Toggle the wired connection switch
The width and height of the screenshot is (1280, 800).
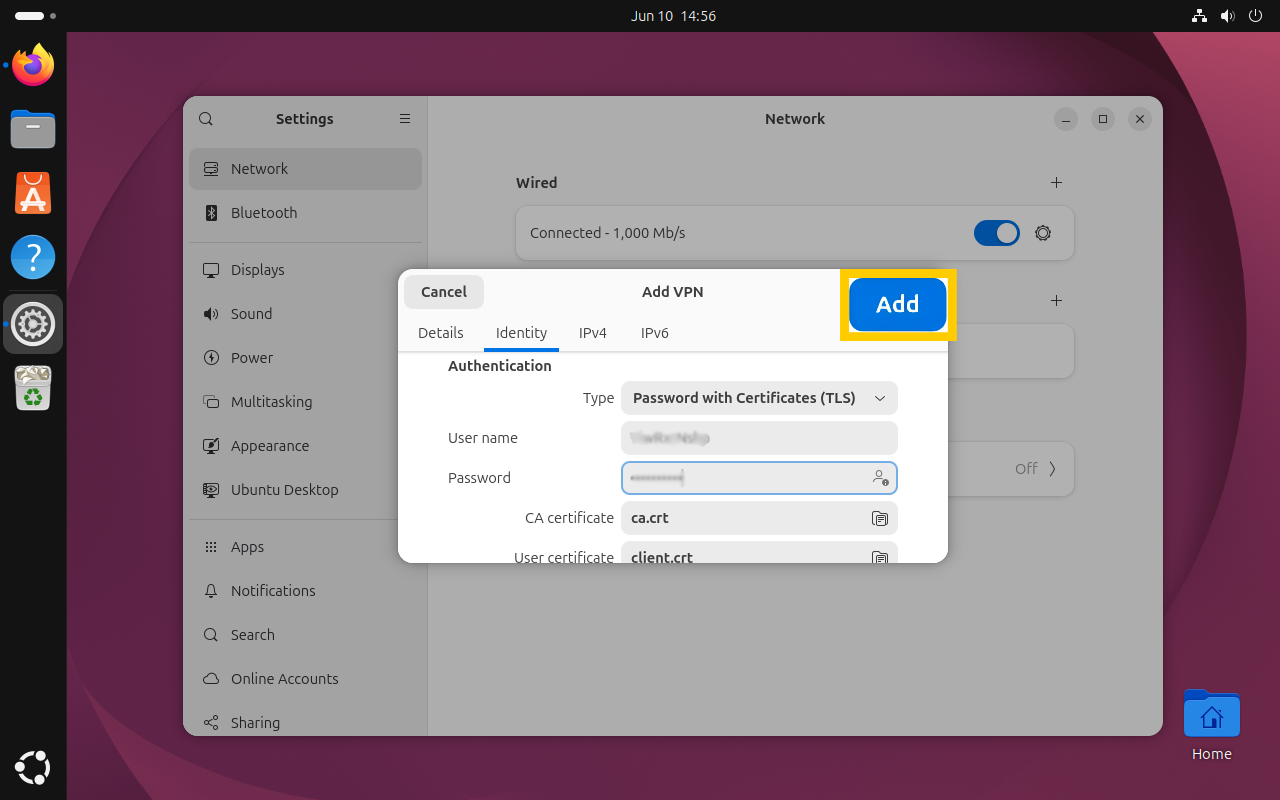996,233
